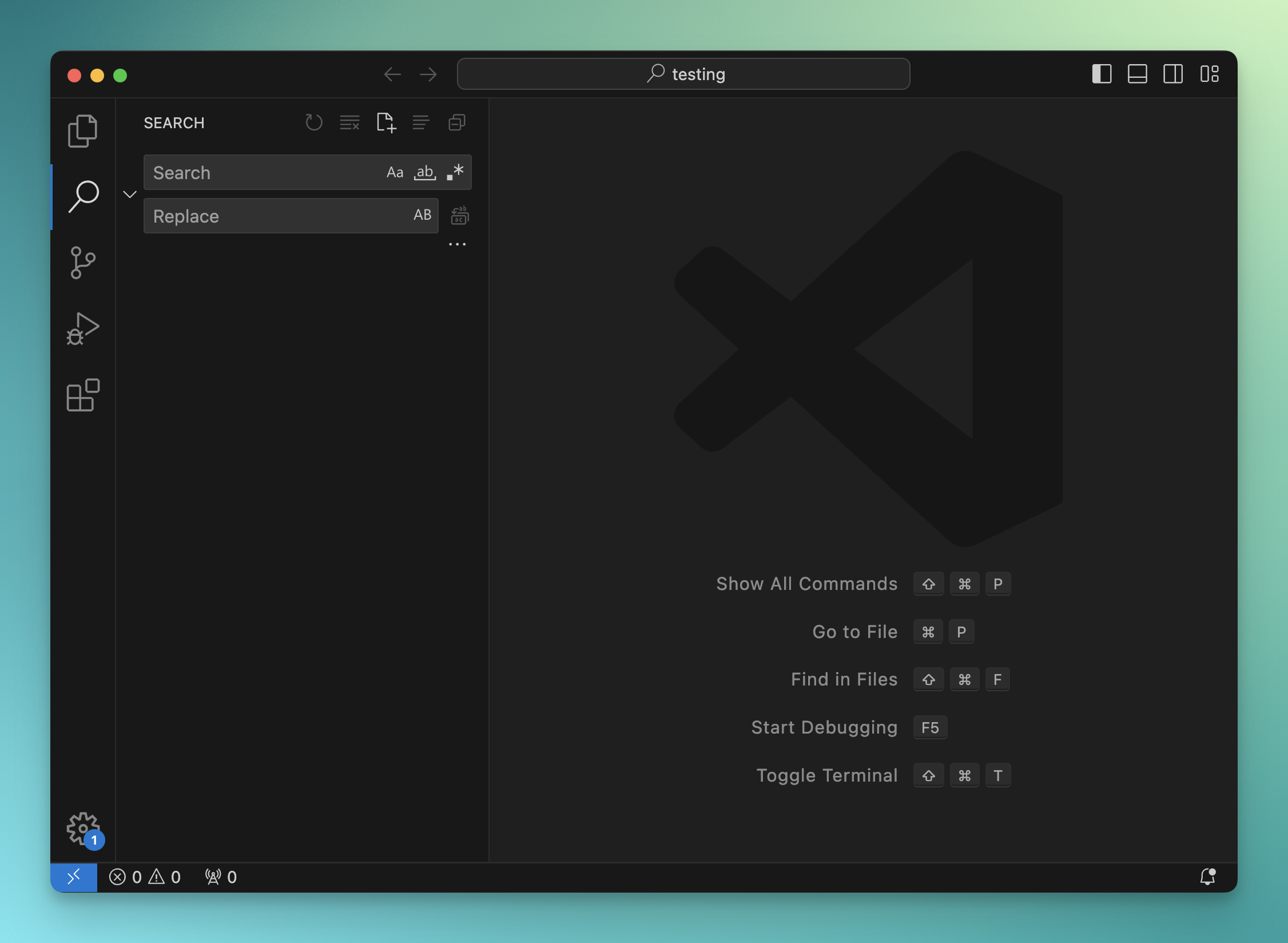Image resolution: width=1288 pixels, height=943 pixels.
Task: Open Source Control view
Action: pyautogui.click(x=83, y=263)
